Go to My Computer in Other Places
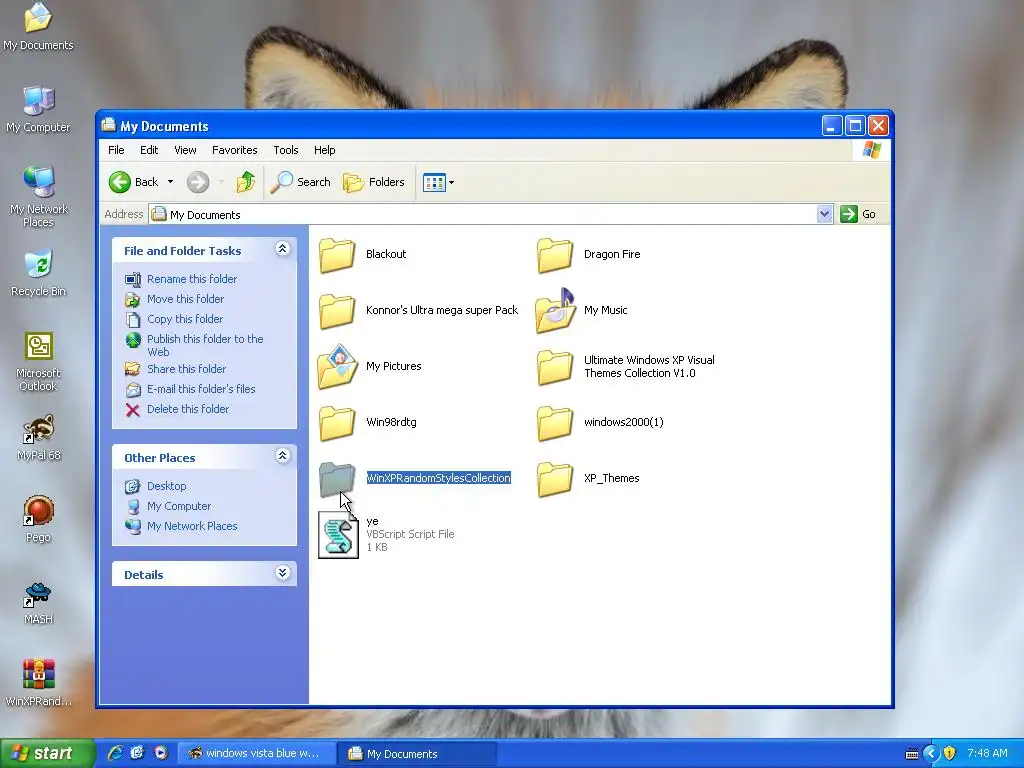The height and width of the screenshot is (768, 1024). [x=179, y=507]
